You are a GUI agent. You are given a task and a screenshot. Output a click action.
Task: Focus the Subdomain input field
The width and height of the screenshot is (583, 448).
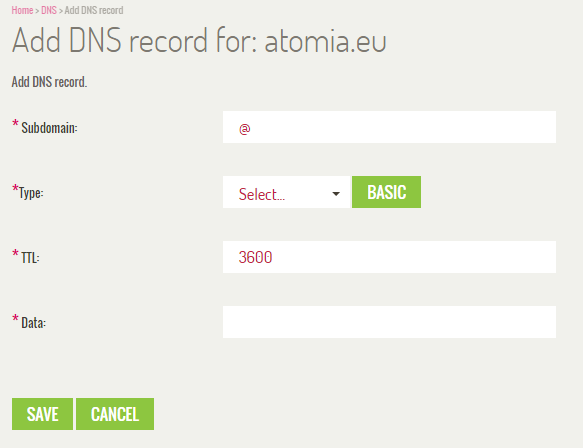[389, 127]
